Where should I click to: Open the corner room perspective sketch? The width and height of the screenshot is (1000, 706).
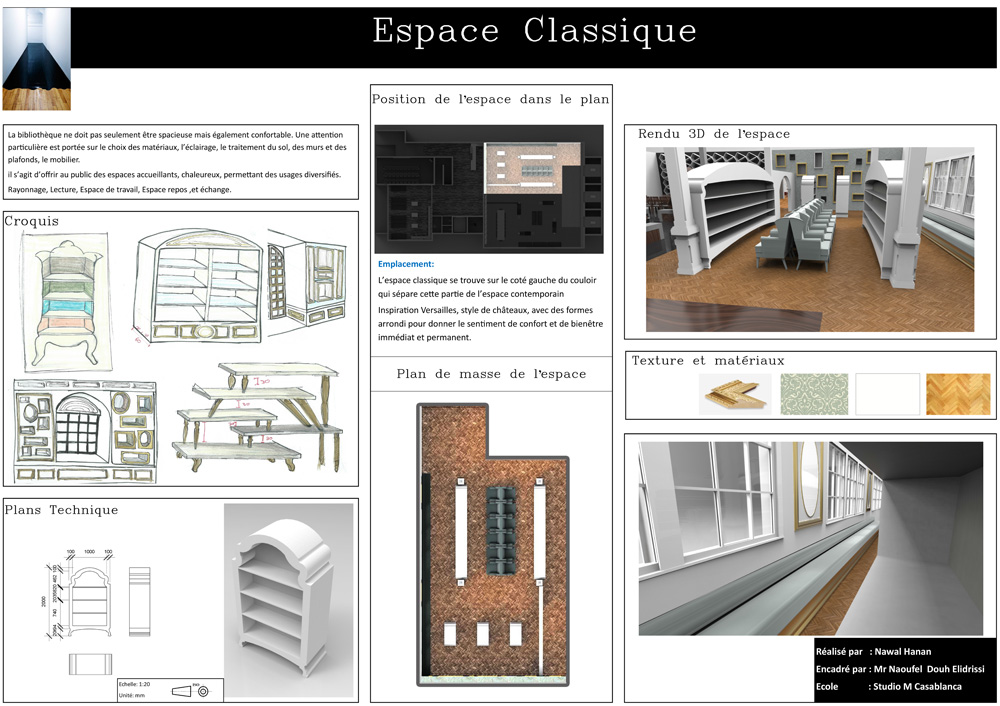[x=307, y=283]
